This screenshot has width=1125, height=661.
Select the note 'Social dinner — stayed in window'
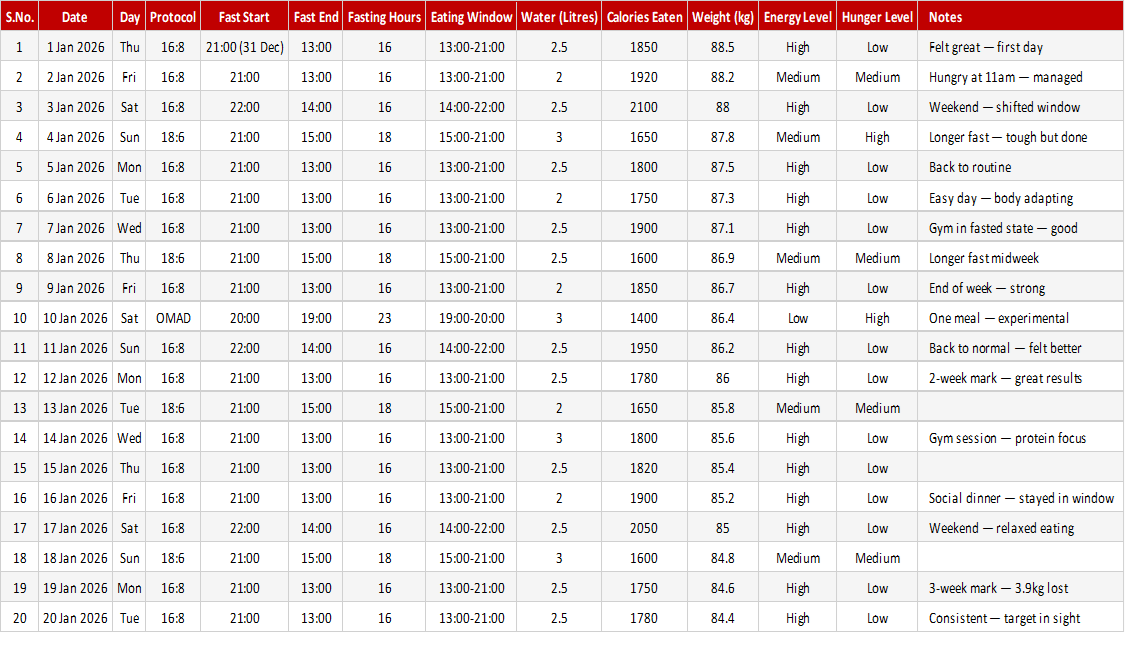pos(1021,499)
